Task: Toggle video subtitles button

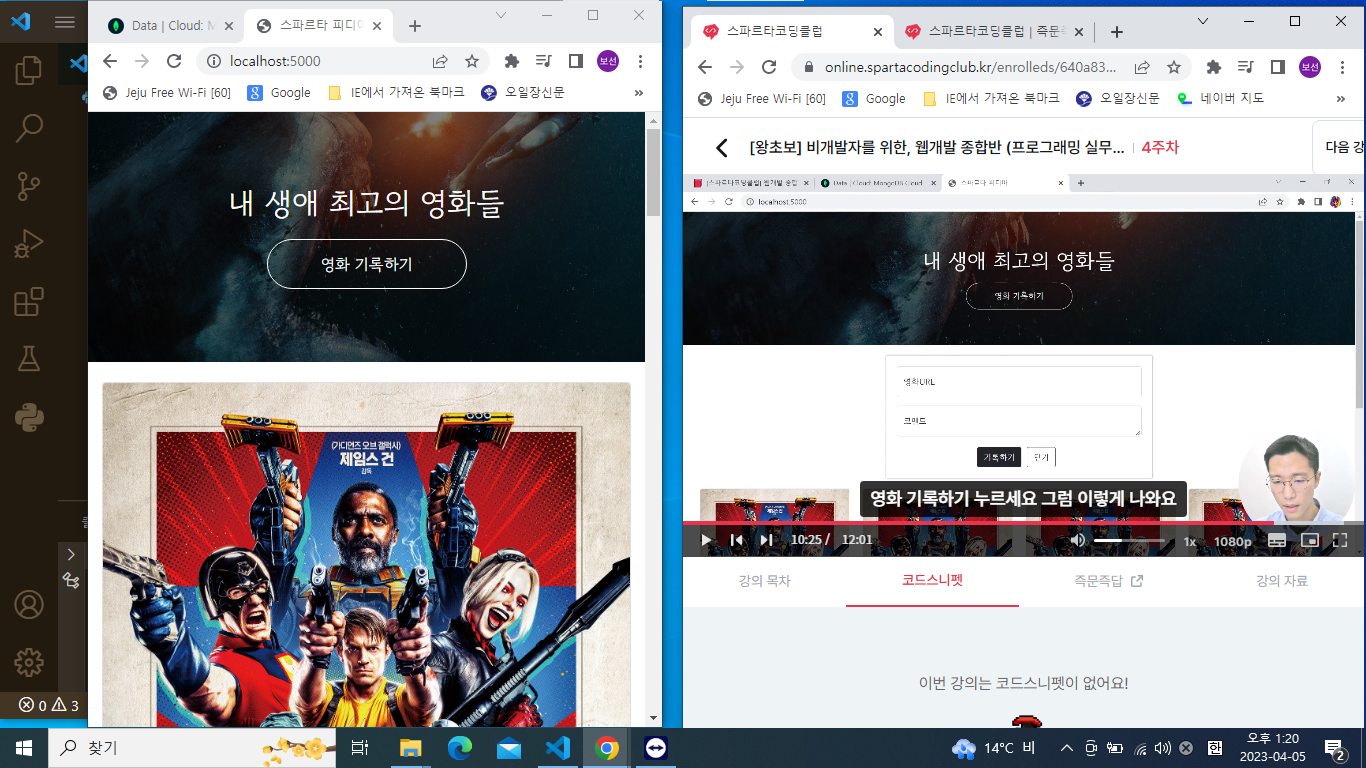Action: 1277,540
